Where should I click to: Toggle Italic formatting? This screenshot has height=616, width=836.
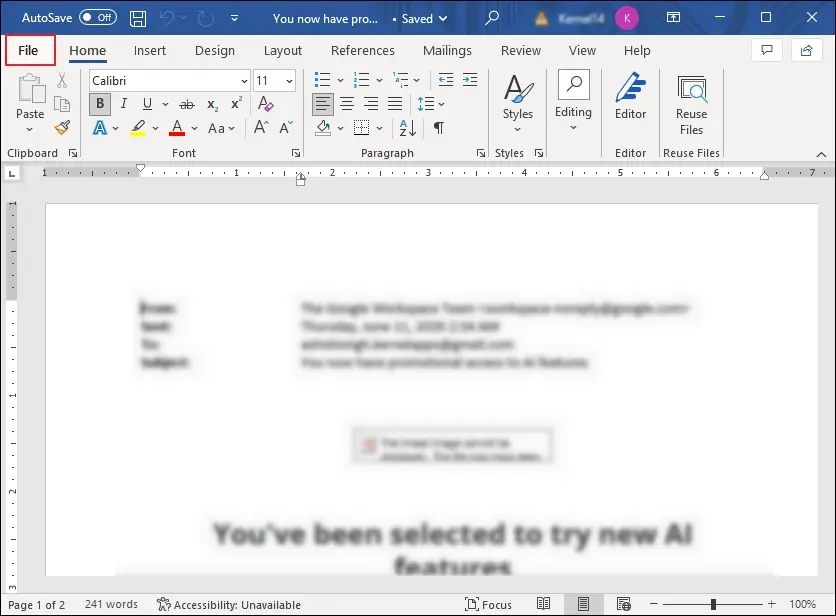click(124, 104)
